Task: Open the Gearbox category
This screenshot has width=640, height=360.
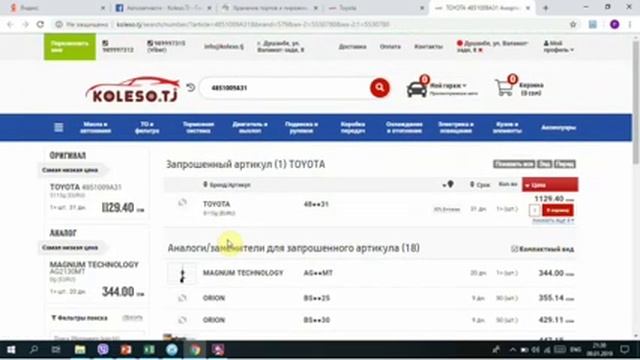Action: click(x=353, y=127)
